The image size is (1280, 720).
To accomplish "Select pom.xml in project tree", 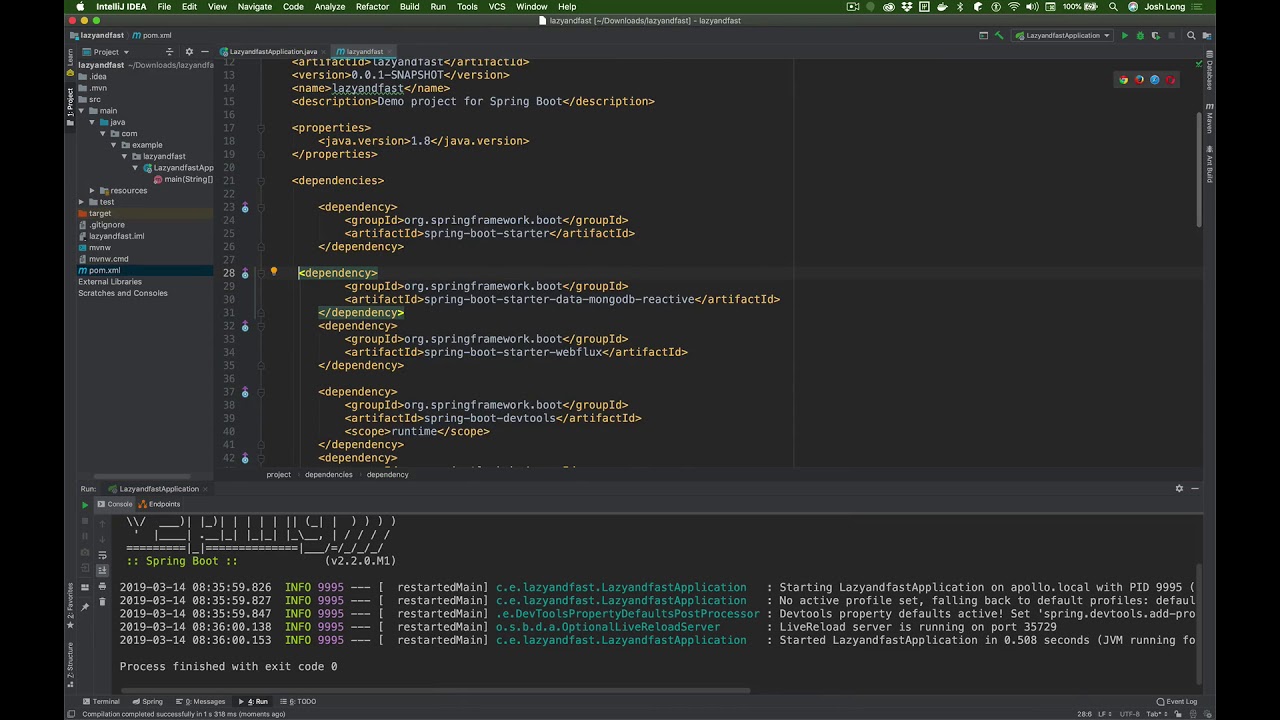I will [104, 270].
